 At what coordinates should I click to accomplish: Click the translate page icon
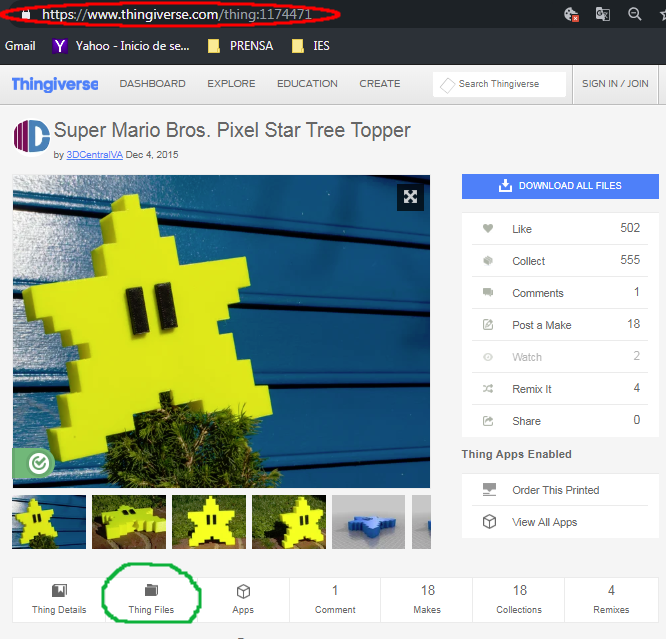point(603,14)
